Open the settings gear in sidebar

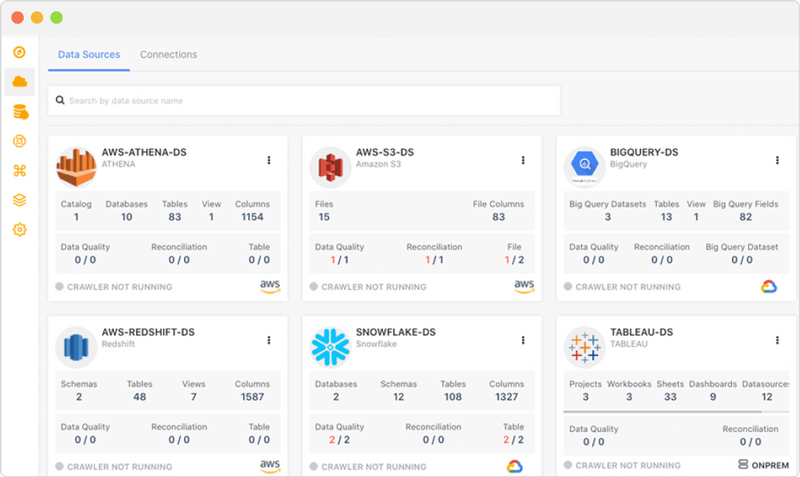(x=19, y=230)
